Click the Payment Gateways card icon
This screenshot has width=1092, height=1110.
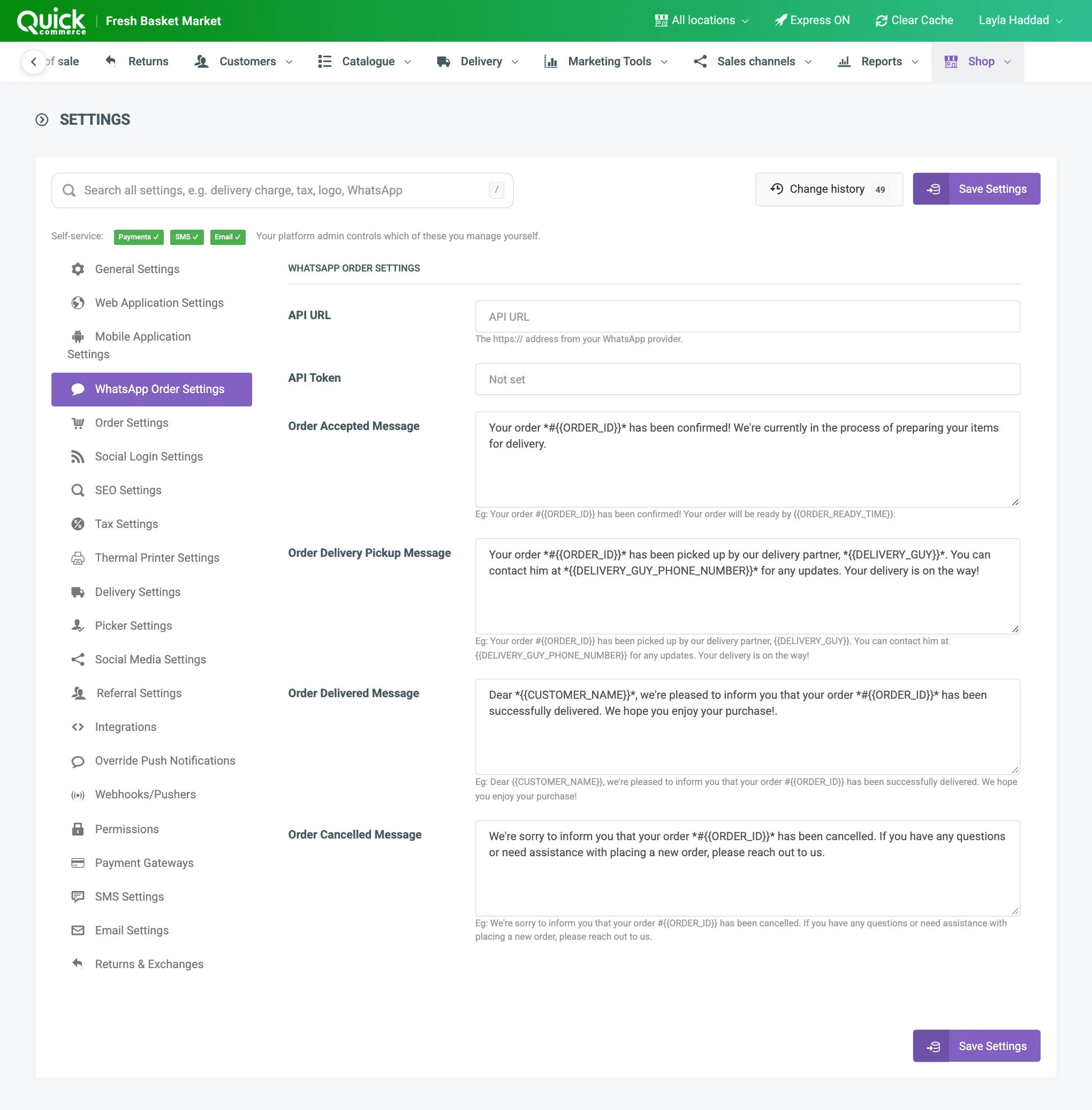point(78,863)
